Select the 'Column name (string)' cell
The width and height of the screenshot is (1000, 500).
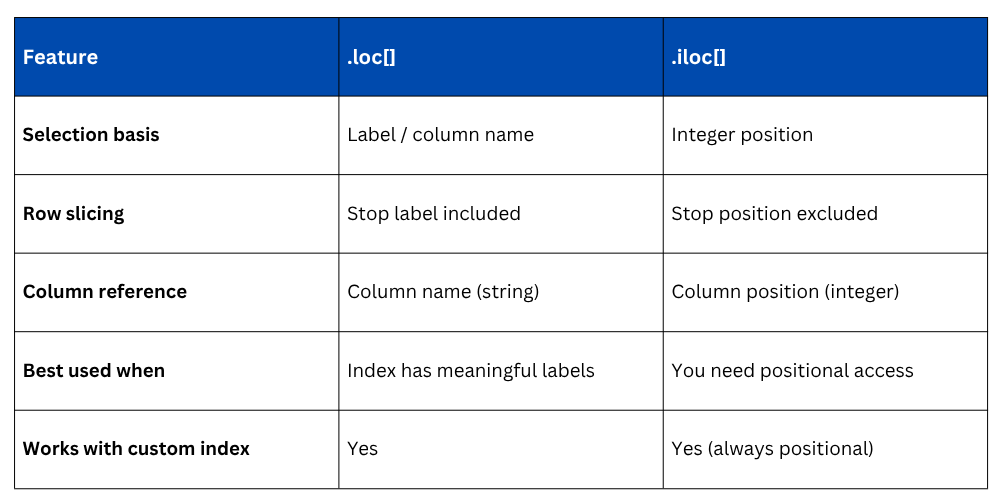443,292
